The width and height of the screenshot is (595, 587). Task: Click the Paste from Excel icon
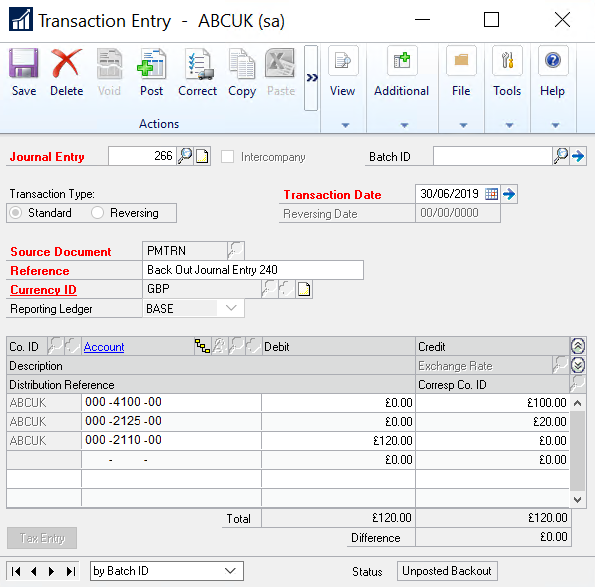click(281, 63)
